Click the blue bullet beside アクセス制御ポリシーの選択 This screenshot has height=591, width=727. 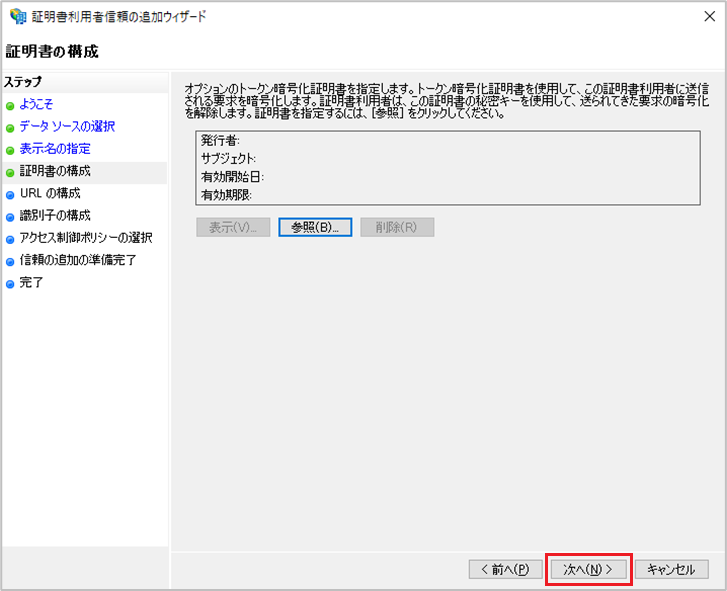coord(10,240)
